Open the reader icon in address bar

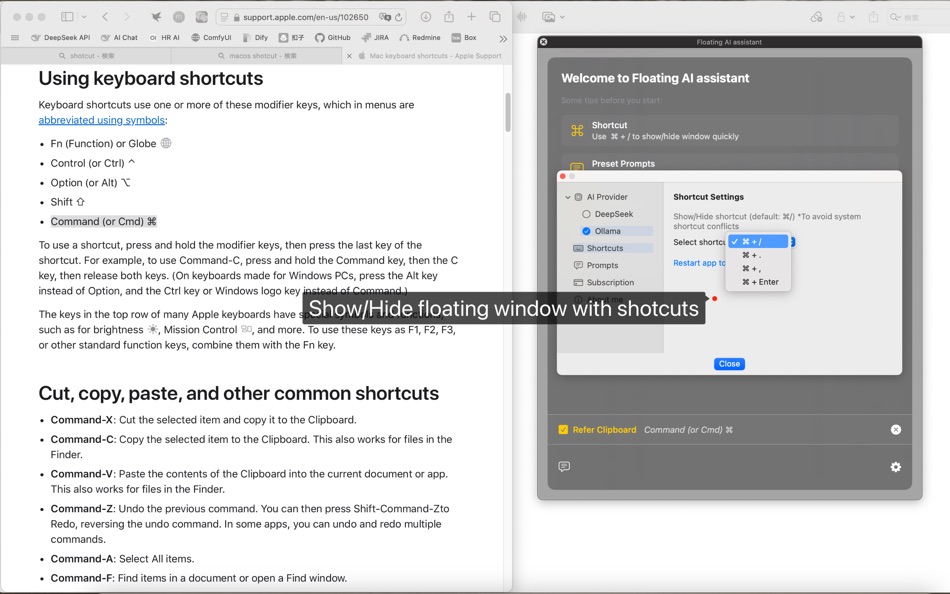224,17
